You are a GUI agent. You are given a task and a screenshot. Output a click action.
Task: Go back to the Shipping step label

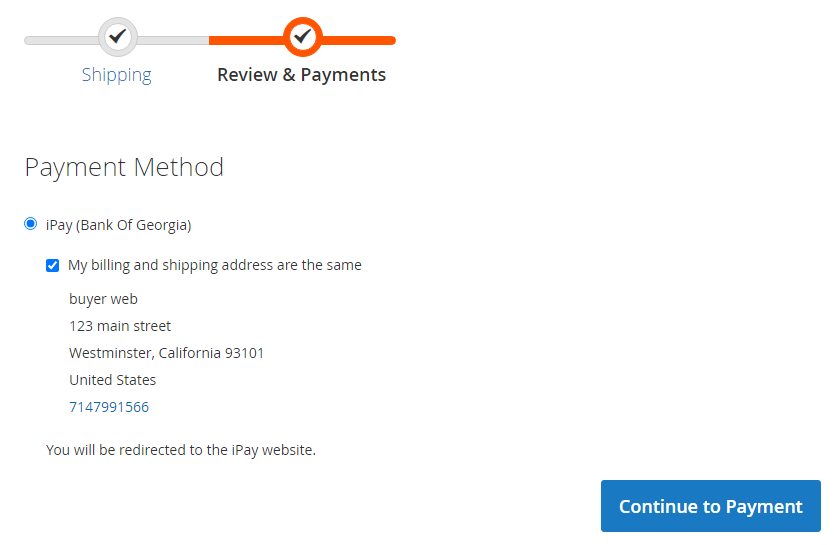(117, 75)
